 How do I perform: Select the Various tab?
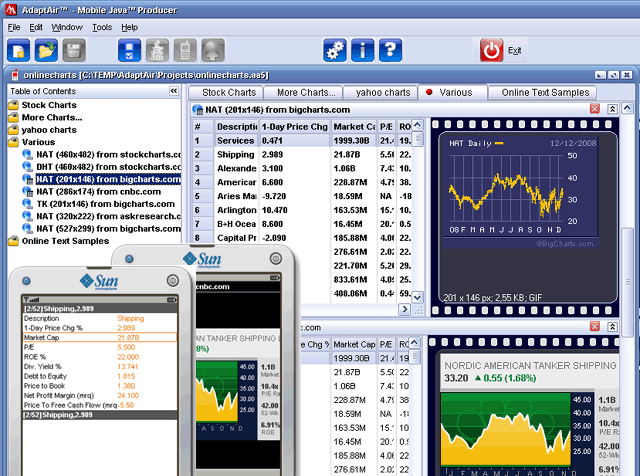tap(452, 93)
